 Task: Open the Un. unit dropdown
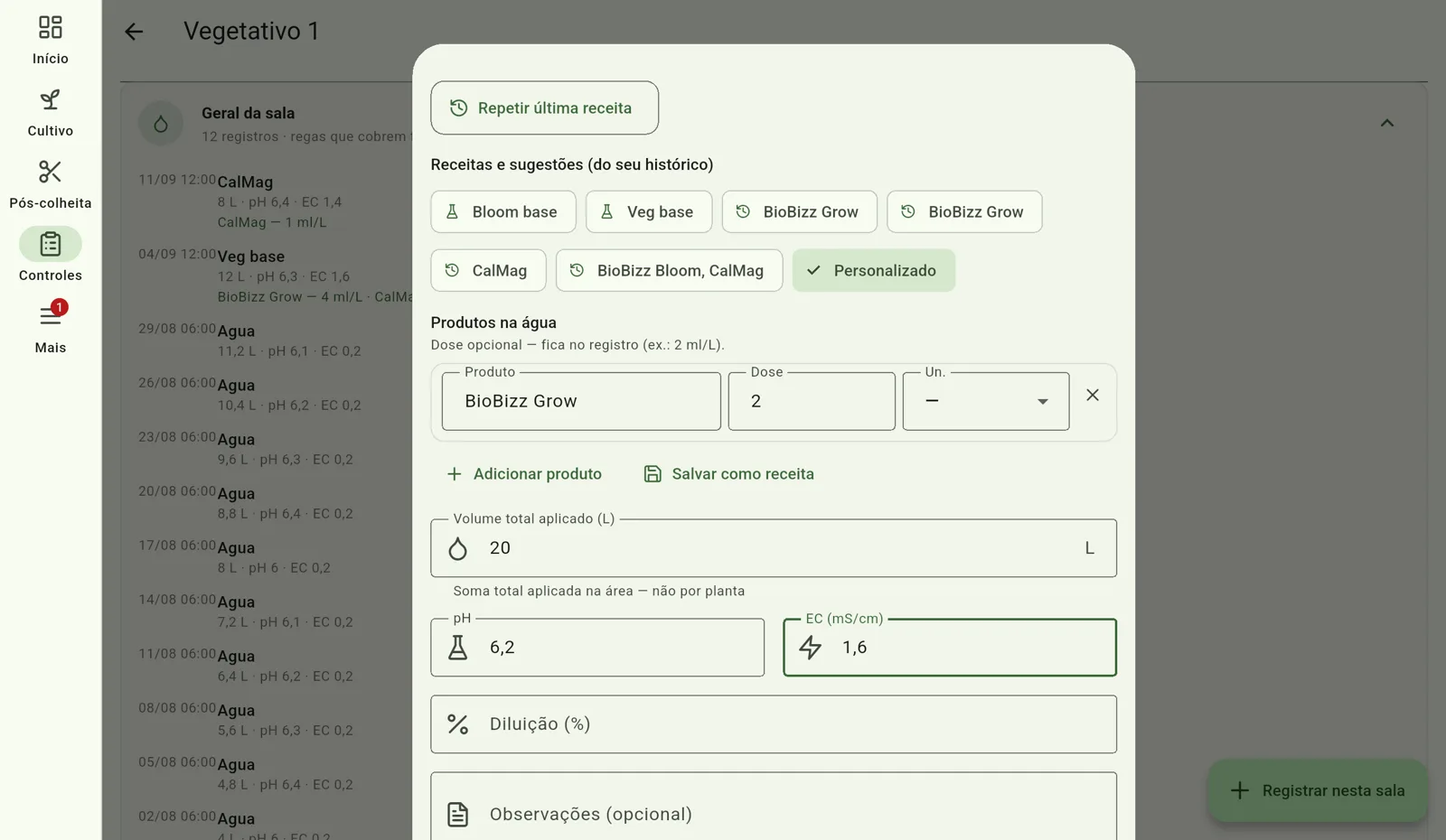pyautogui.click(x=986, y=401)
